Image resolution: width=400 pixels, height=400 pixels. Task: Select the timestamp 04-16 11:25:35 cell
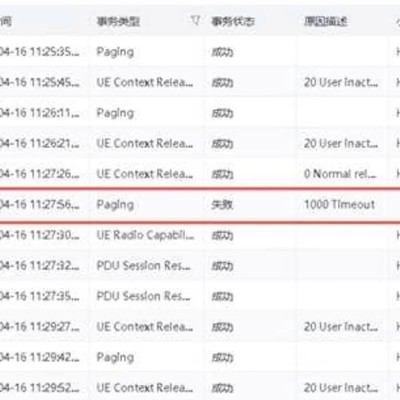coord(40,52)
